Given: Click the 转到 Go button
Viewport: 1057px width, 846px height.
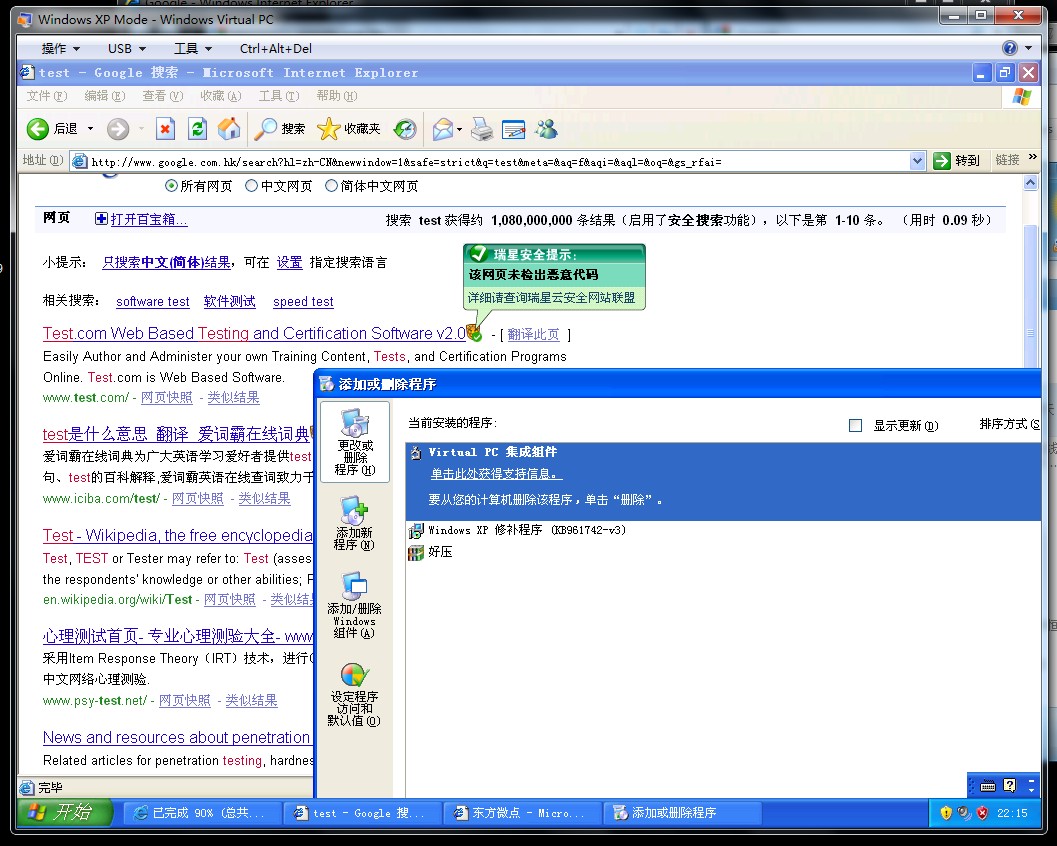Looking at the screenshot, I should (956, 160).
